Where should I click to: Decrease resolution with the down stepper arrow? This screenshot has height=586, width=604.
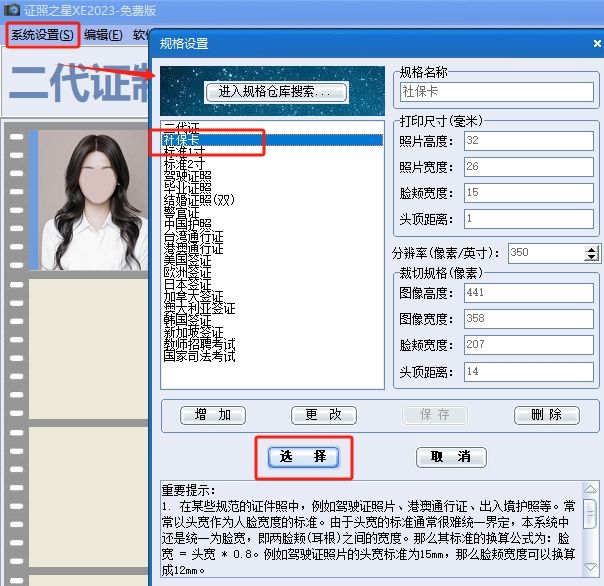tap(591, 257)
